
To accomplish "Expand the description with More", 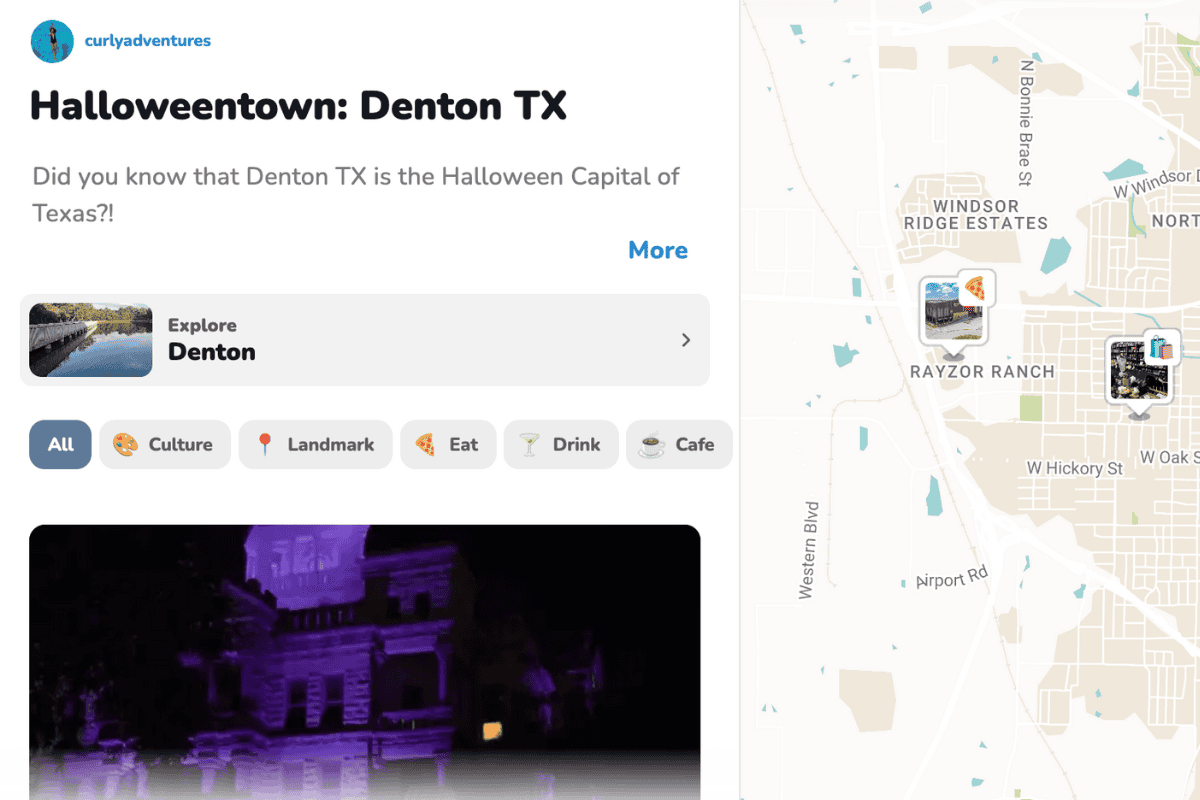I will pyautogui.click(x=657, y=250).
